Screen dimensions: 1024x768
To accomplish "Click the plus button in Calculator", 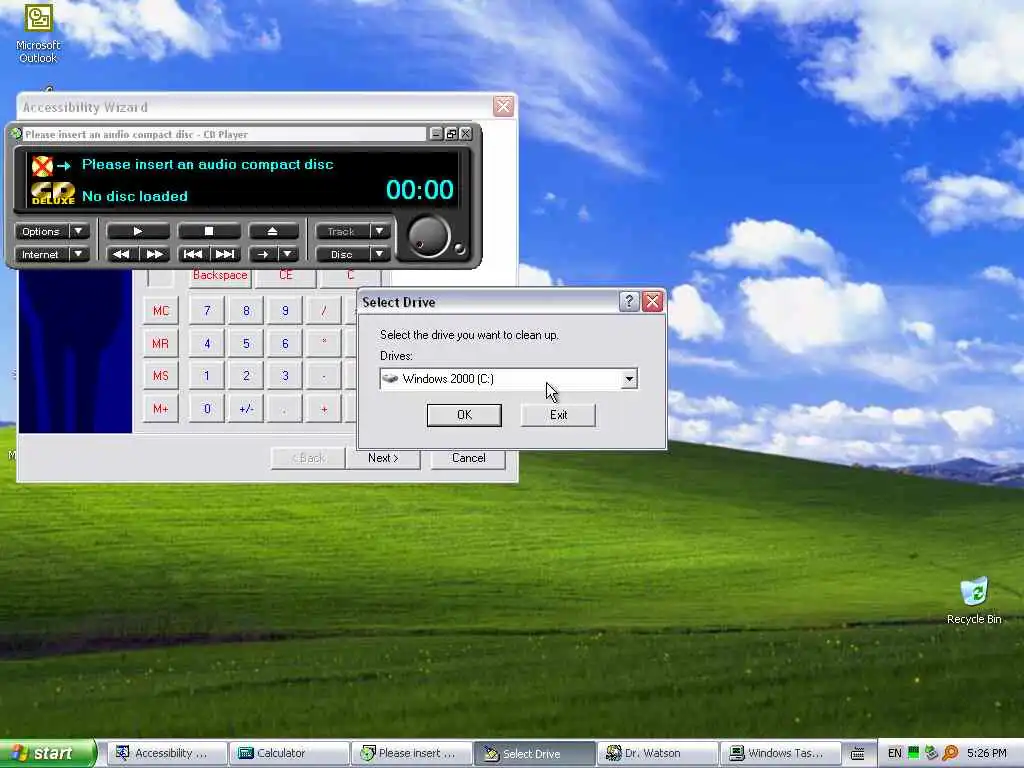I will pos(324,409).
